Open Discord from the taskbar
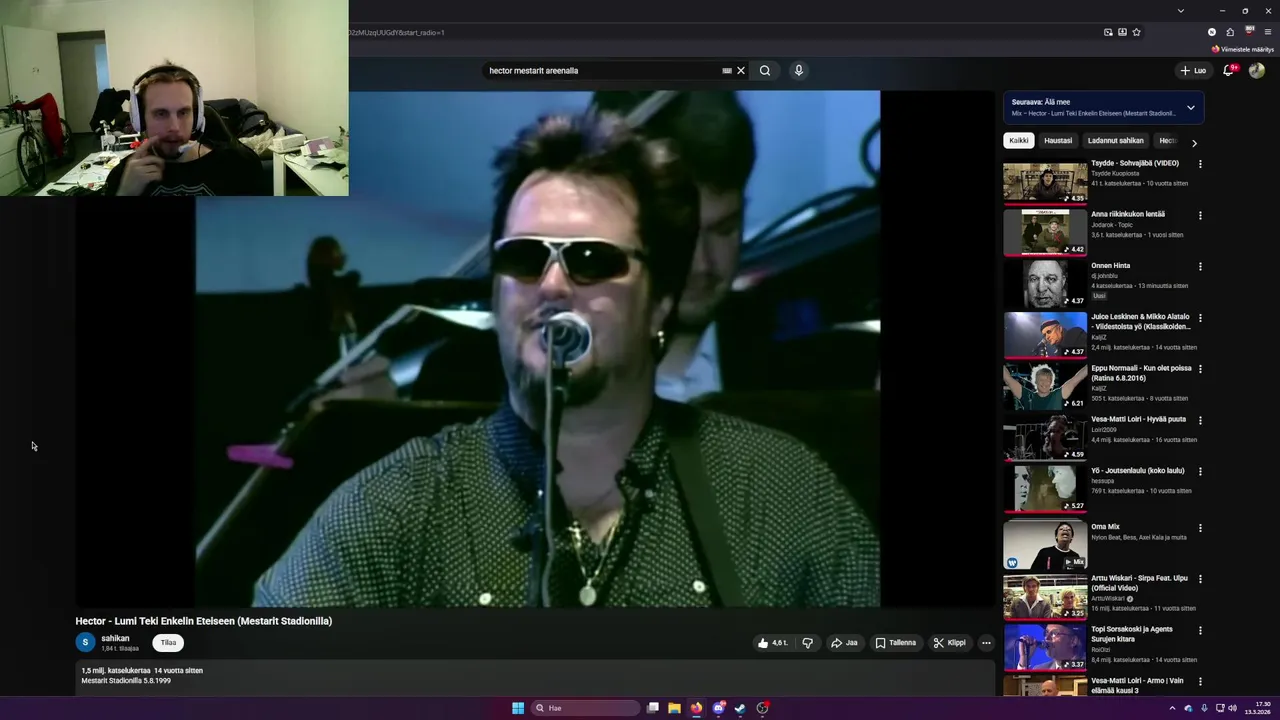 718,708
